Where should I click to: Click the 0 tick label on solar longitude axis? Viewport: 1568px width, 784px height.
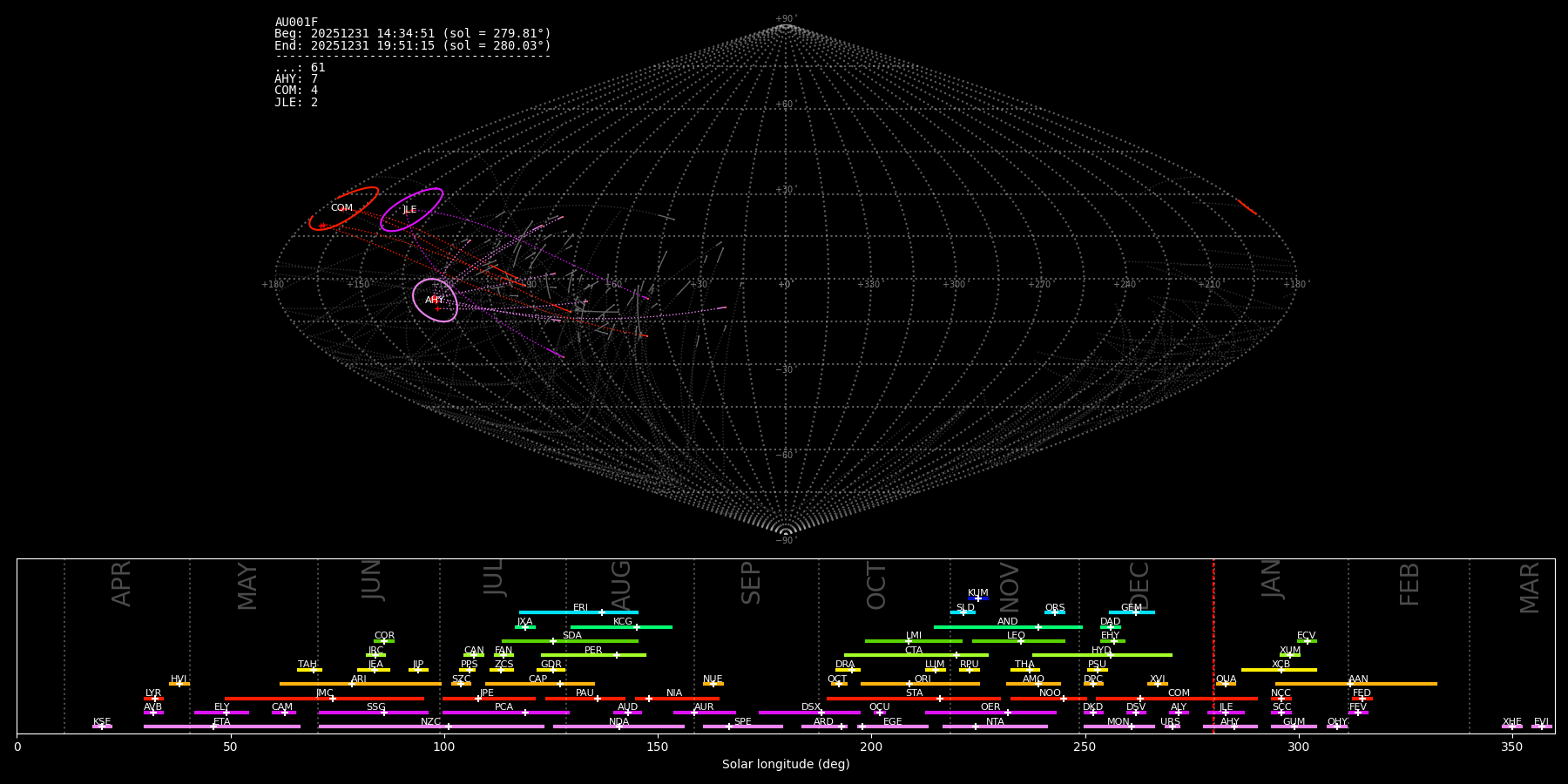17,747
